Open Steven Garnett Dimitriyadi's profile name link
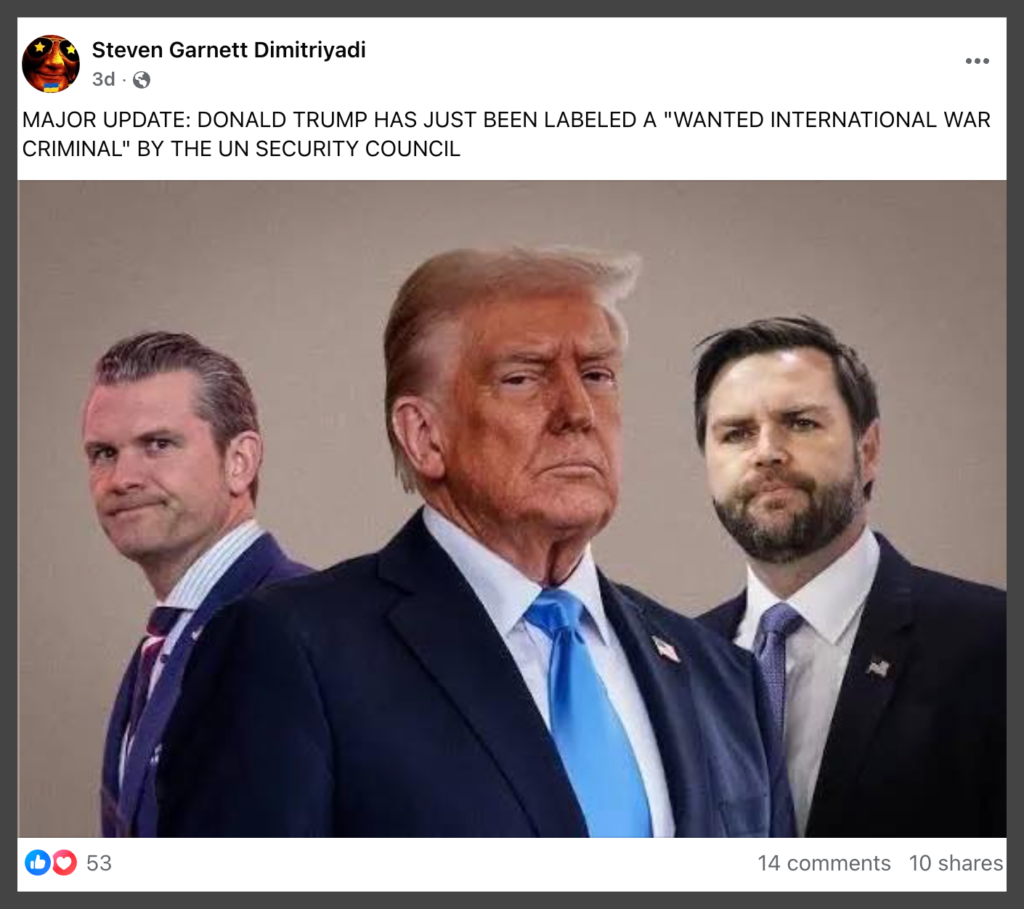This screenshot has width=1024, height=909. (229, 50)
